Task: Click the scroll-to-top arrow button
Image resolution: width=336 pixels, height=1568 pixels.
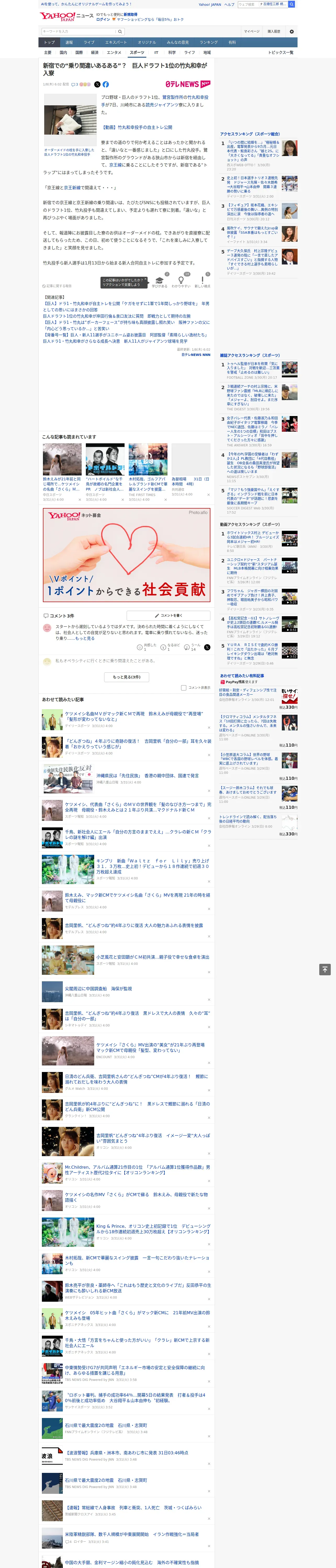Action: pos(325,969)
